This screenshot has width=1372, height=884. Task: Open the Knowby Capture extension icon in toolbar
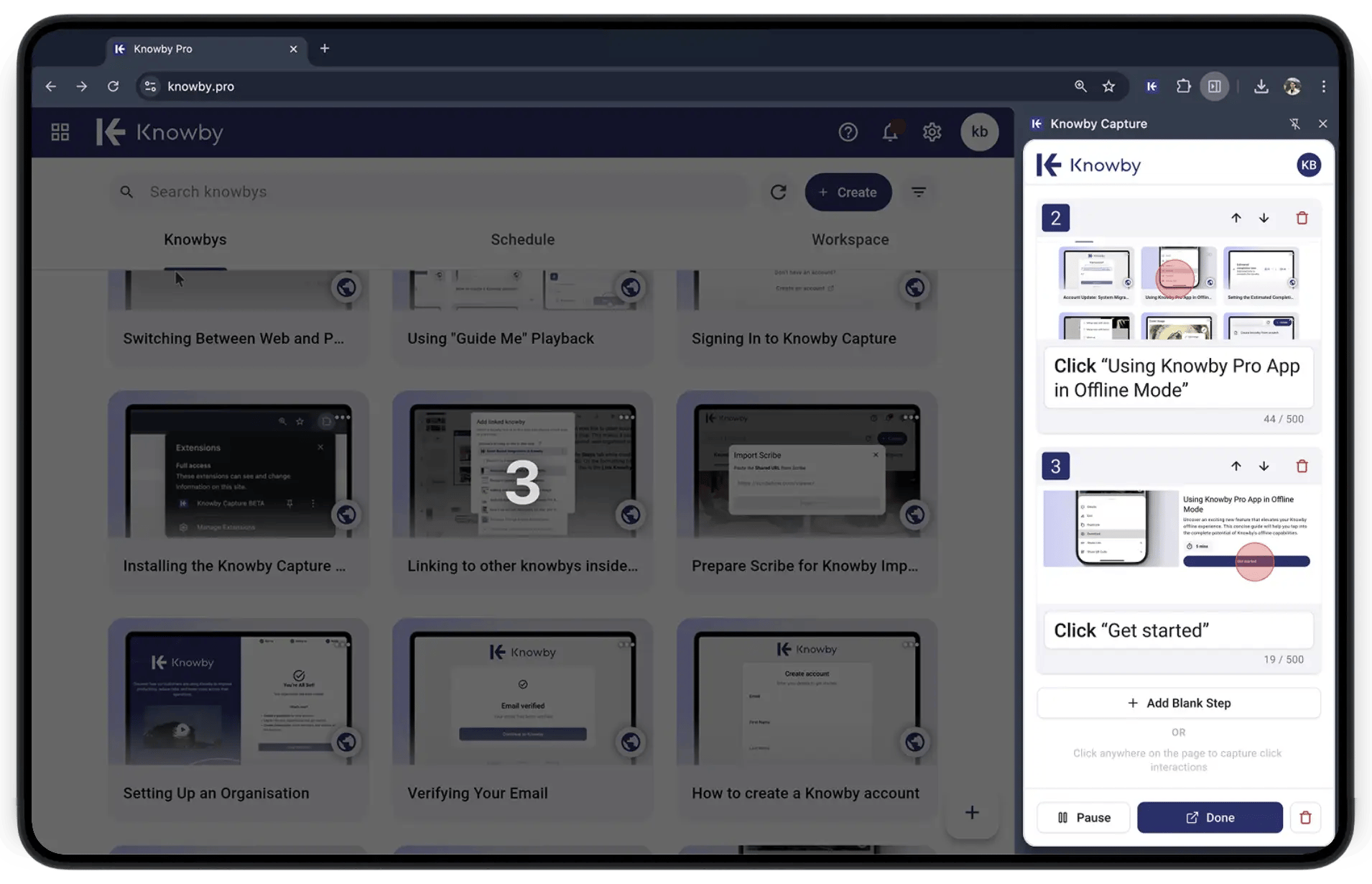(x=1152, y=86)
